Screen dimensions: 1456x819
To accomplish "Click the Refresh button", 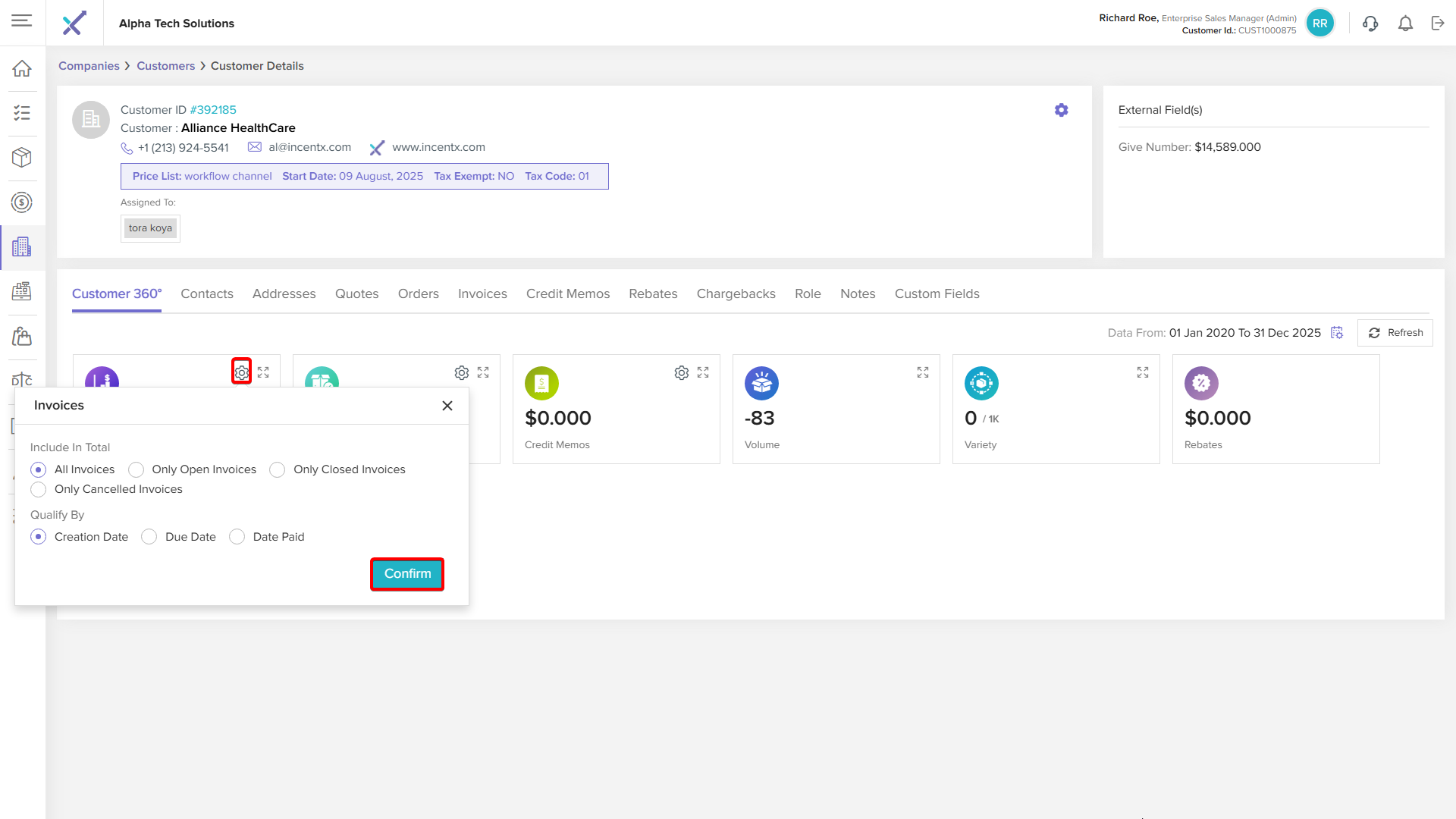I will [x=1395, y=333].
